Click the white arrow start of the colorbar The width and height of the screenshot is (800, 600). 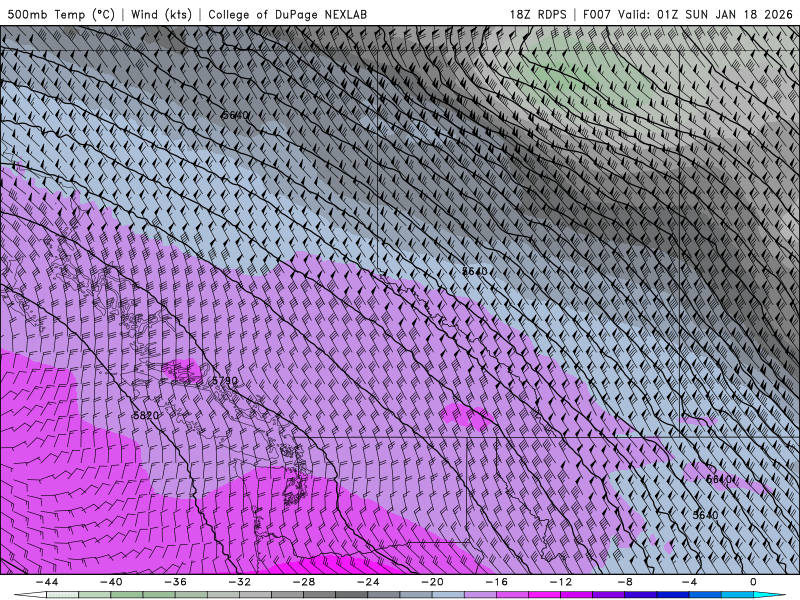(x=31, y=595)
